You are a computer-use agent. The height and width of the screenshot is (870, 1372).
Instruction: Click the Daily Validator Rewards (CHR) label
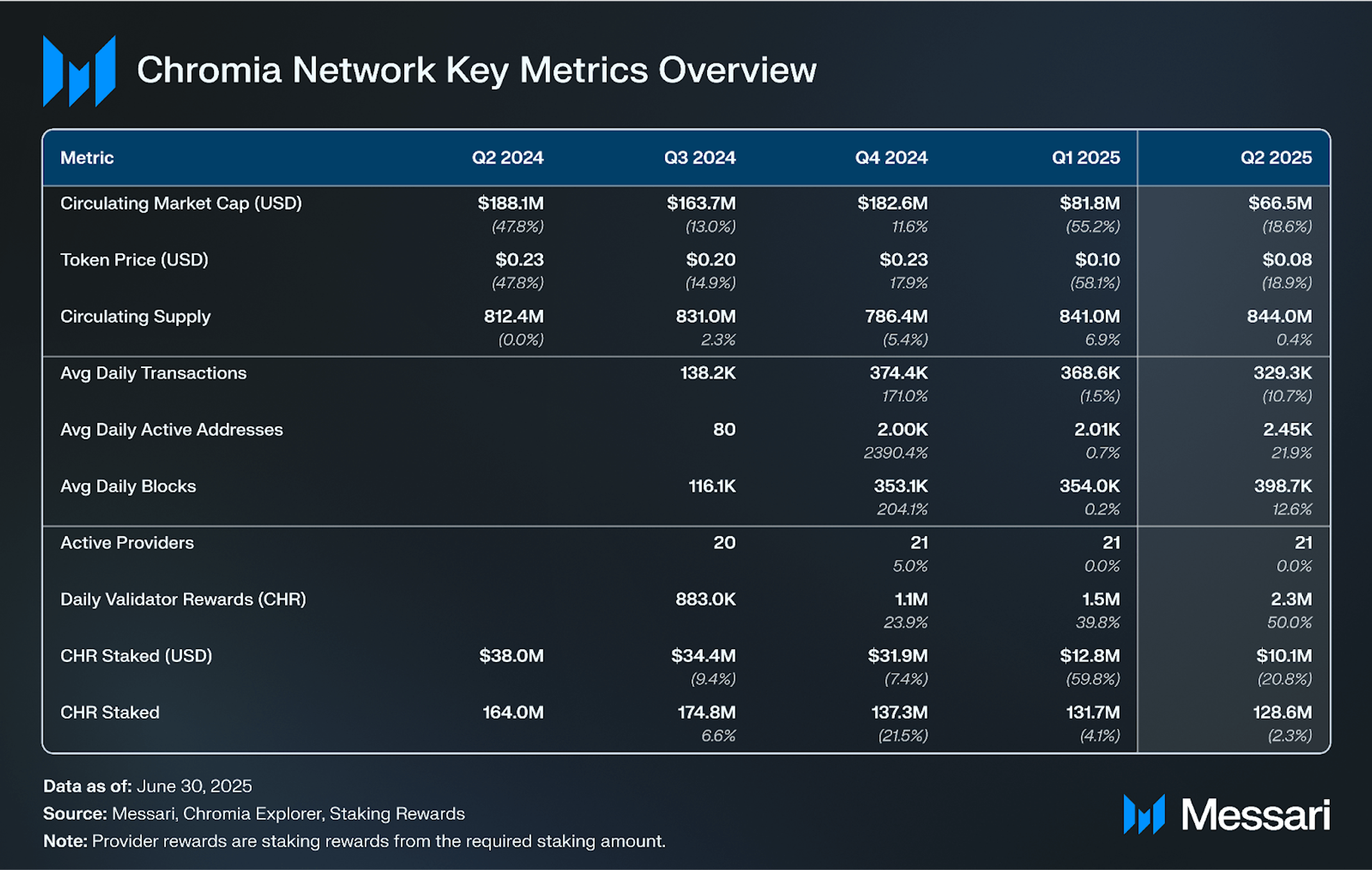click(183, 599)
